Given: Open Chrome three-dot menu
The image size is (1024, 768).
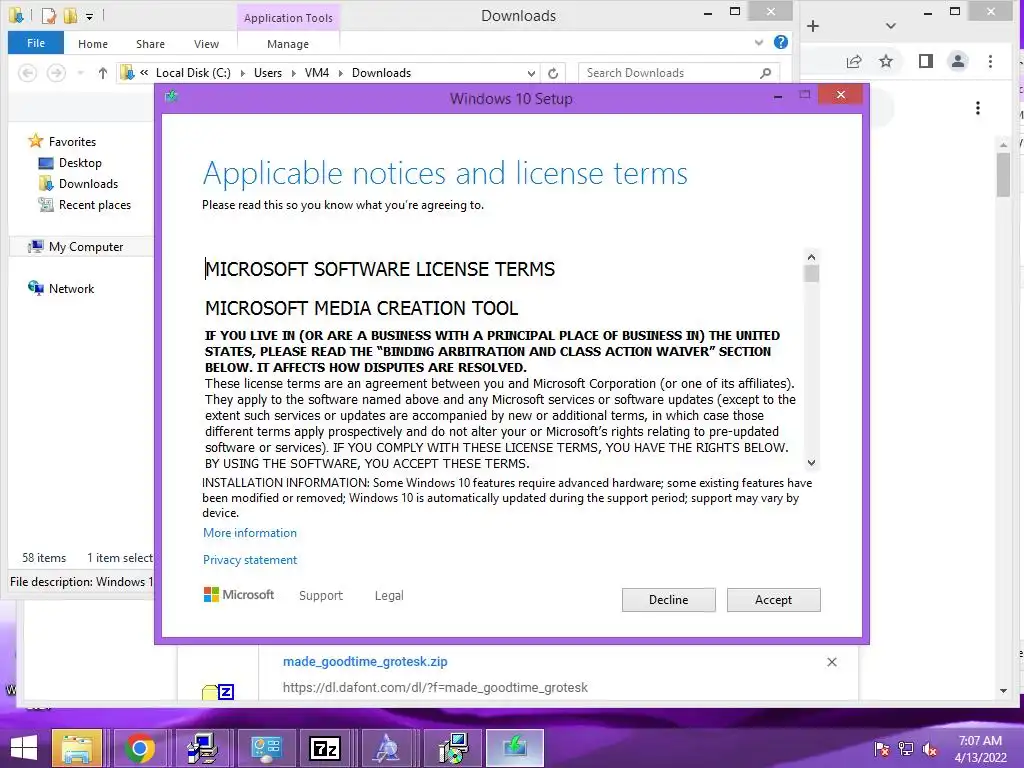Looking at the screenshot, I should (x=991, y=61).
